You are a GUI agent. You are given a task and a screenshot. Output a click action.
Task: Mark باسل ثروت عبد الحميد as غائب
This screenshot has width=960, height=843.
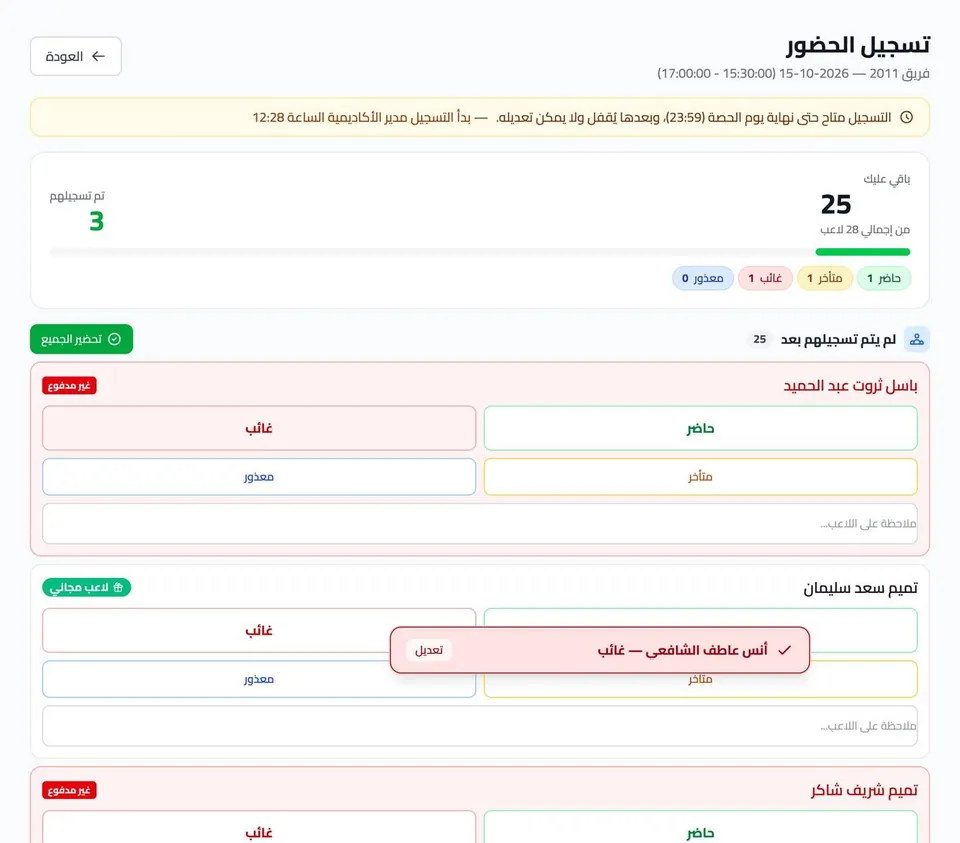point(259,429)
